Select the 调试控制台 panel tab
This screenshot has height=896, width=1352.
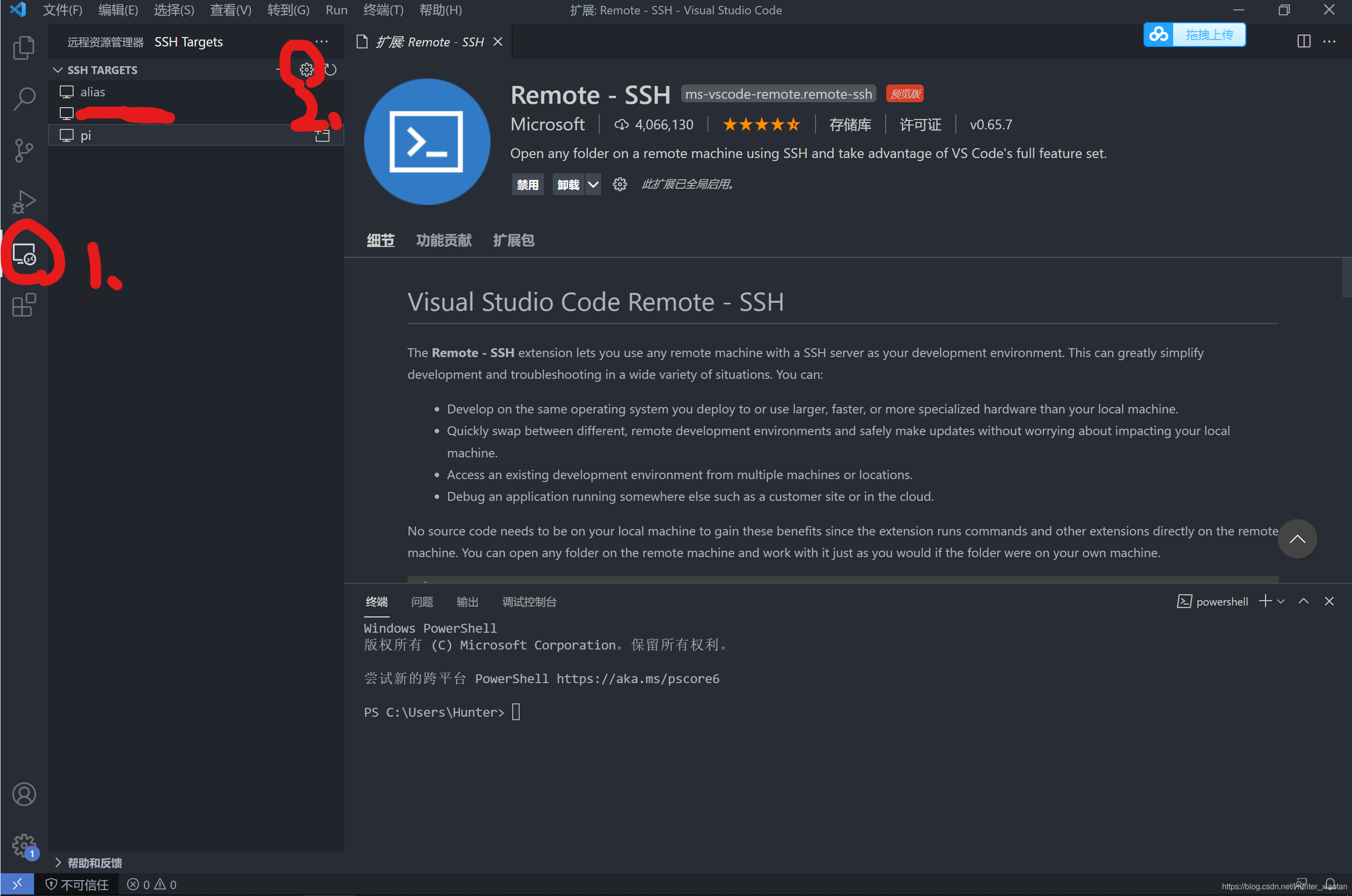tap(529, 602)
